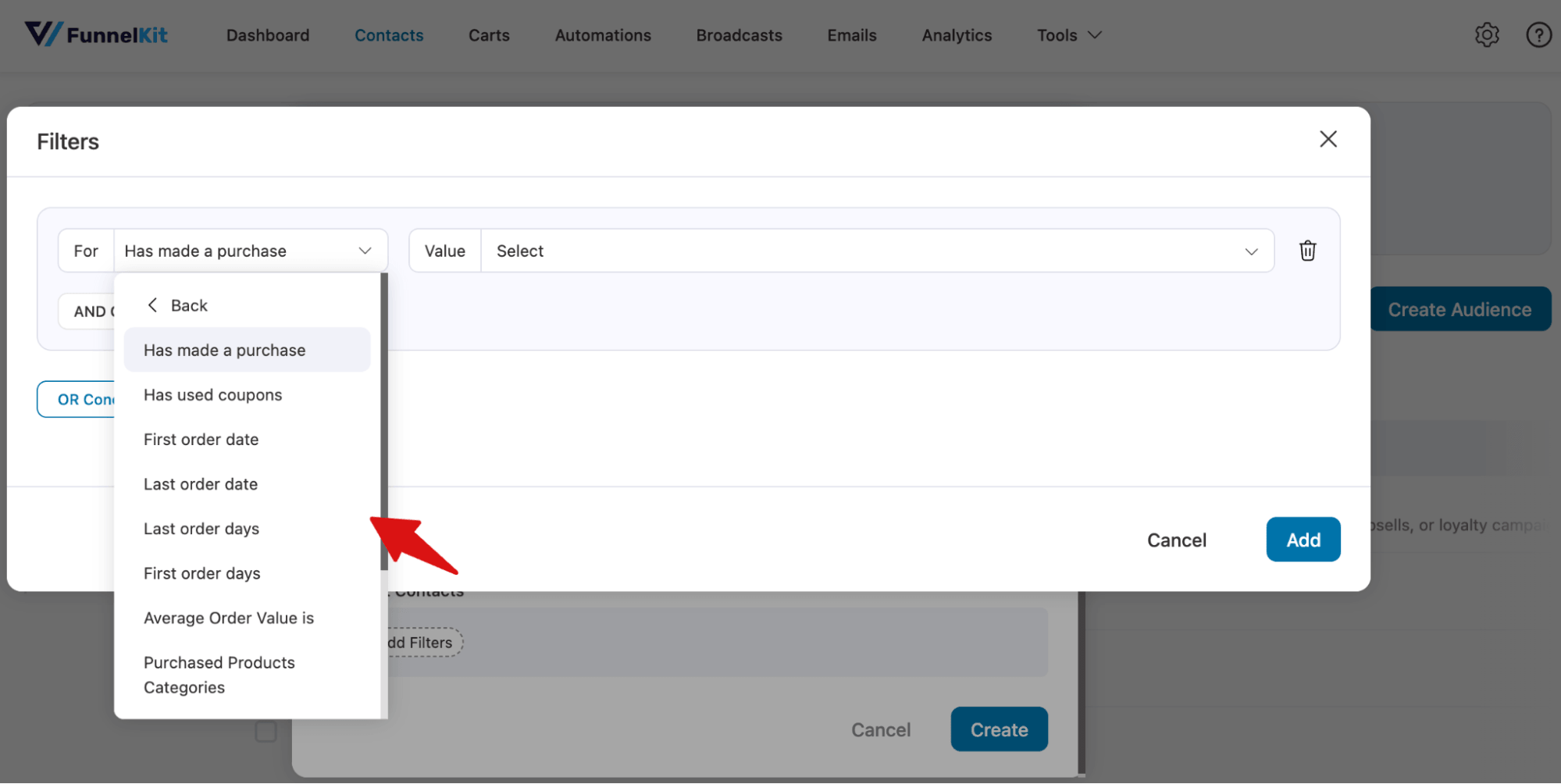1561x784 pixels.
Task: Close the Filters dialog with X
Action: coord(1328,139)
